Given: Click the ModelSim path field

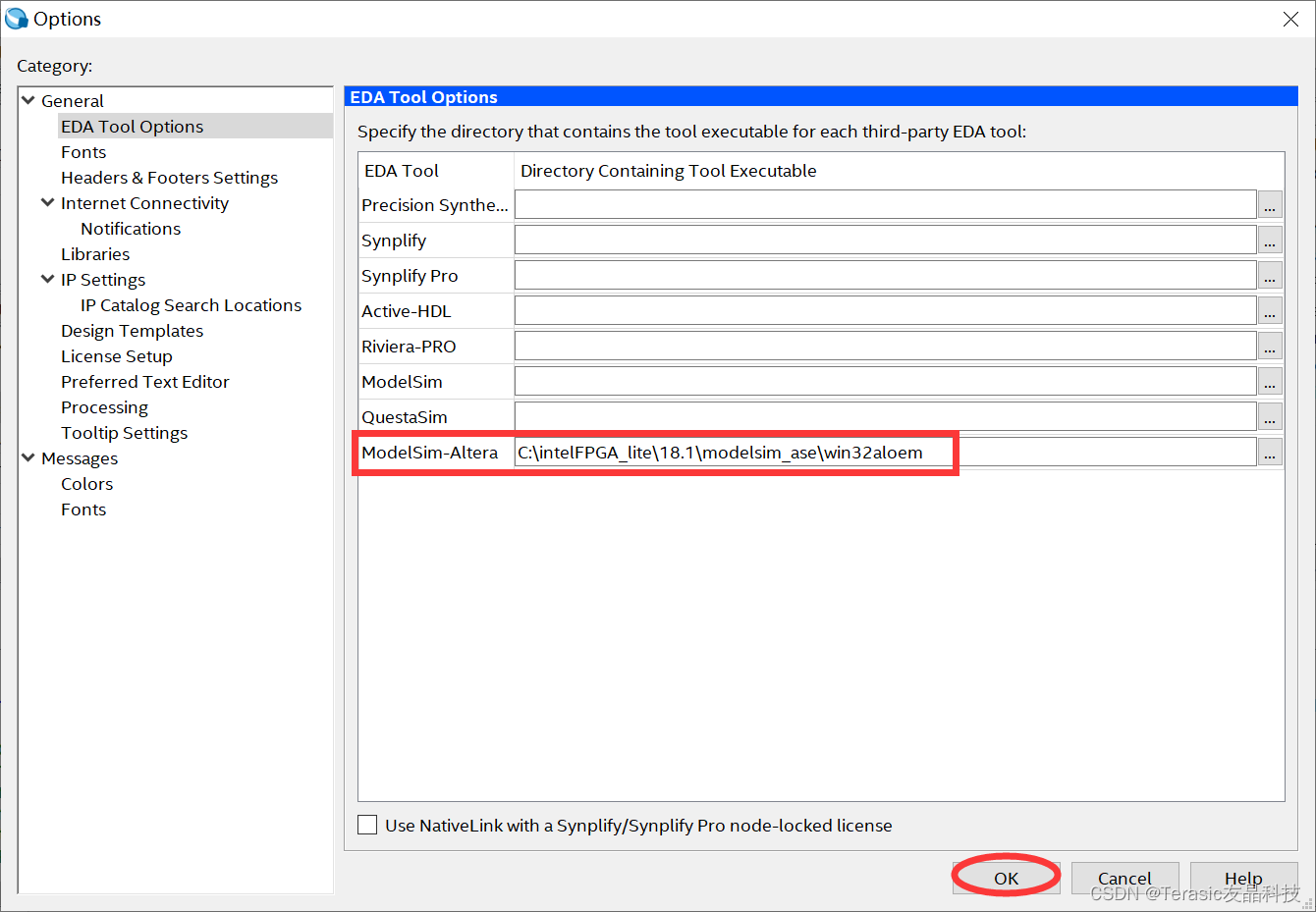Looking at the screenshot, I should click(886, 381).
